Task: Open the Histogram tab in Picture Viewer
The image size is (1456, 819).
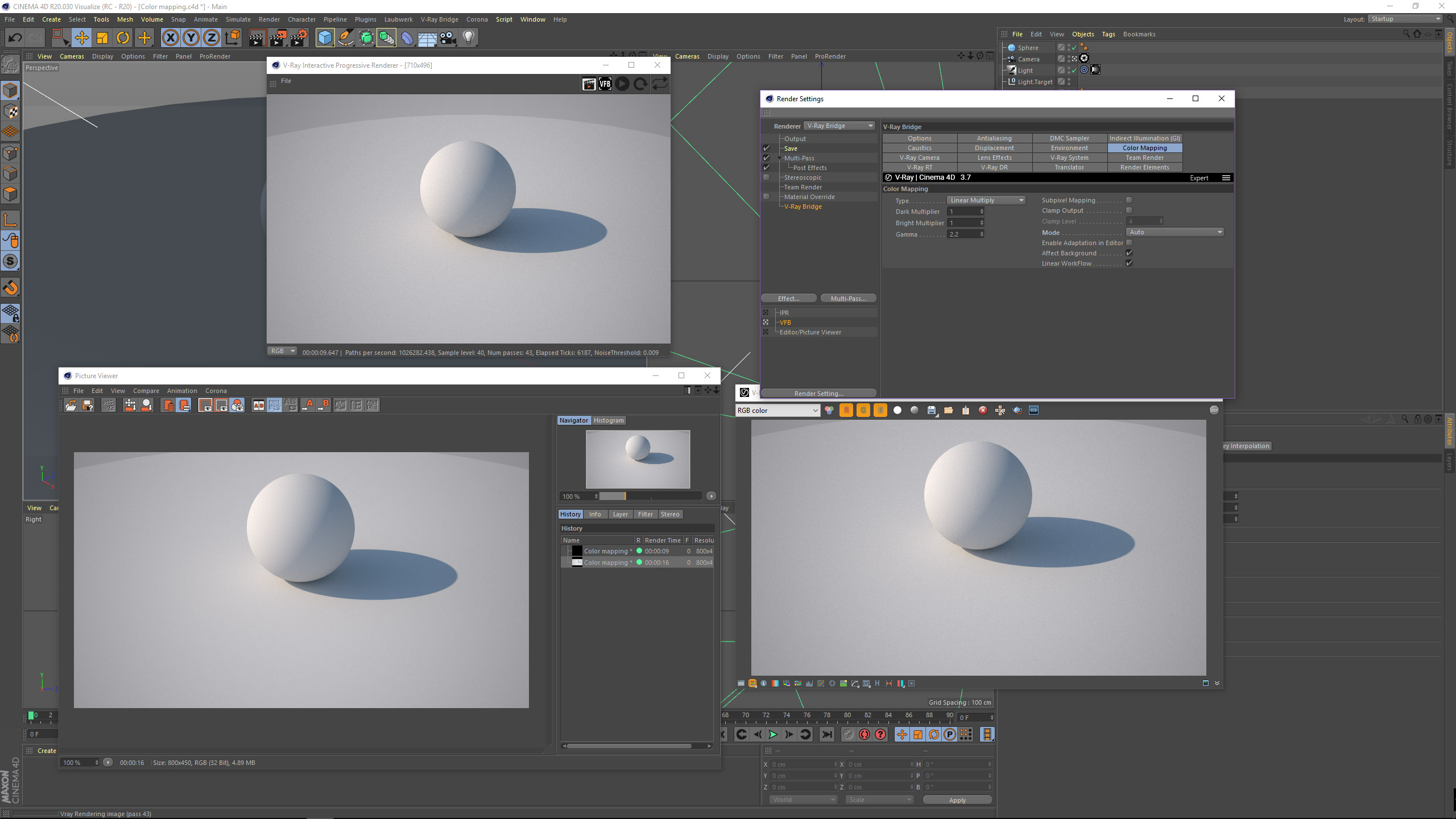Action: (609, 420)
